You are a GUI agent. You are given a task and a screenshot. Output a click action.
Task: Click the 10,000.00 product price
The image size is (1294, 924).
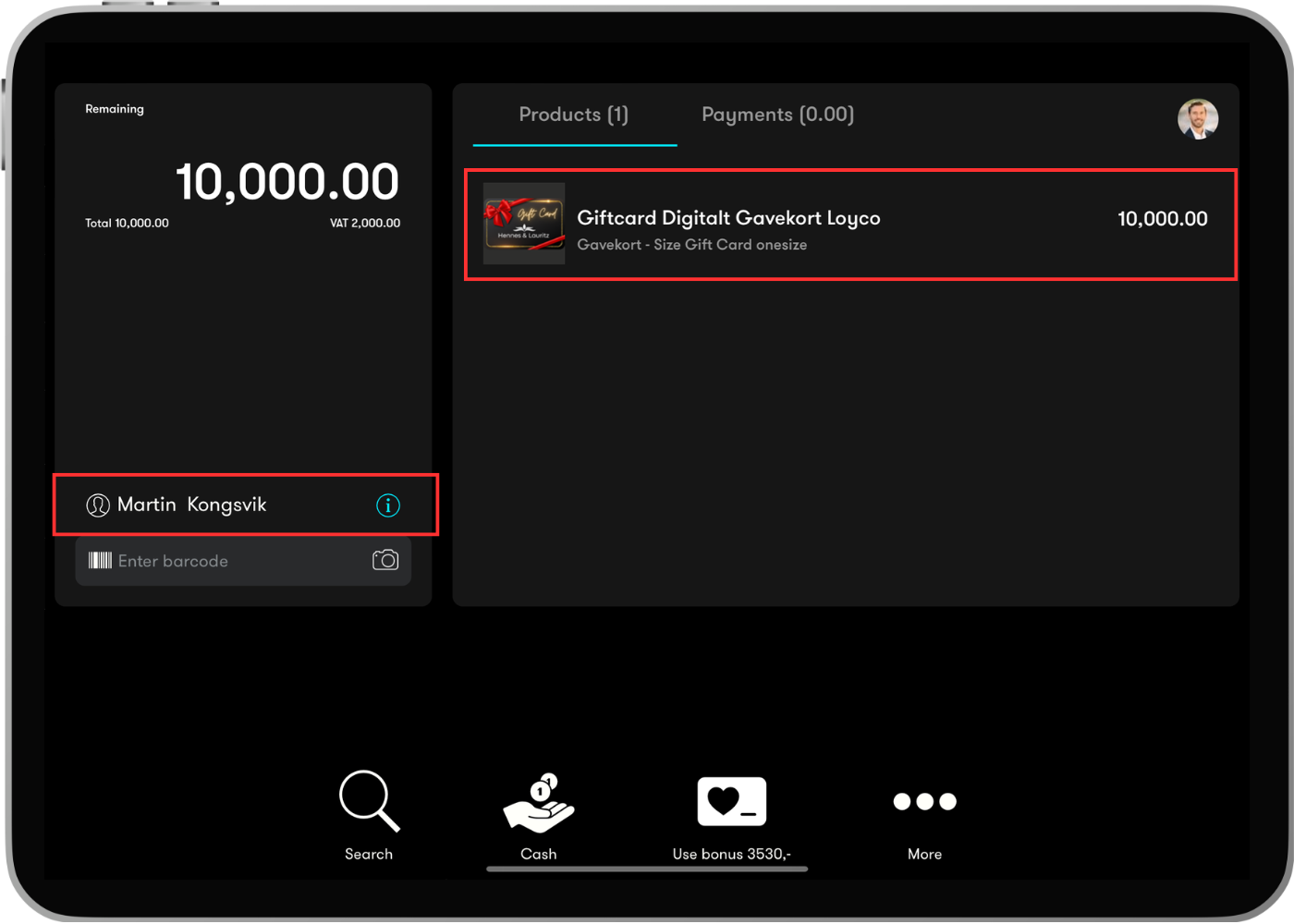(x=1163, y=219)
